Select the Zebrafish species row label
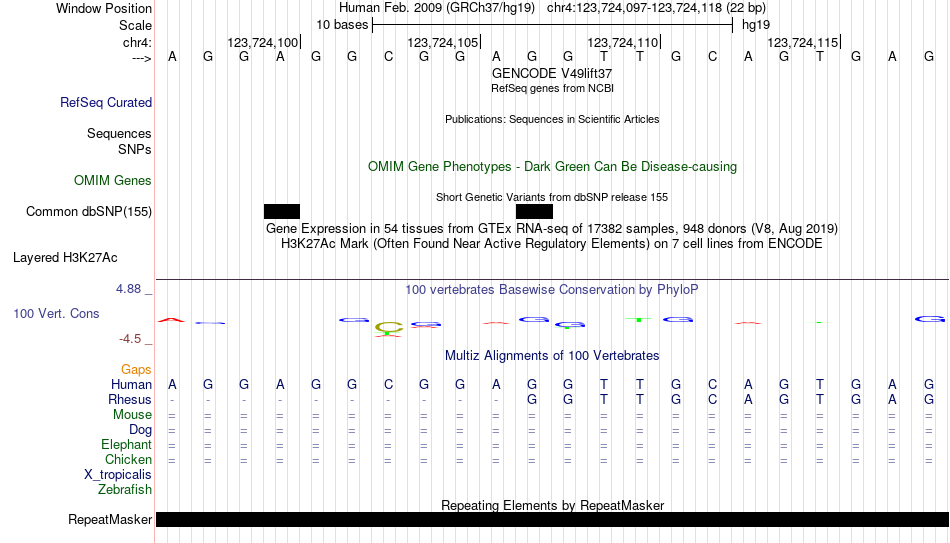Viewport: 950px width, 543px height. pos(125,490)
